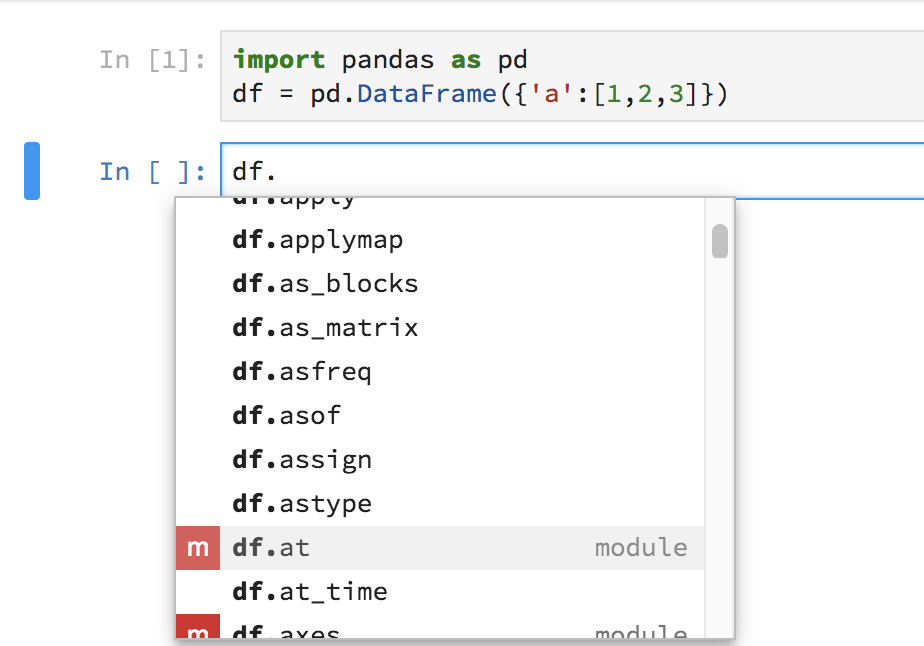Select highlighted df.at completion

coord(440,548)
